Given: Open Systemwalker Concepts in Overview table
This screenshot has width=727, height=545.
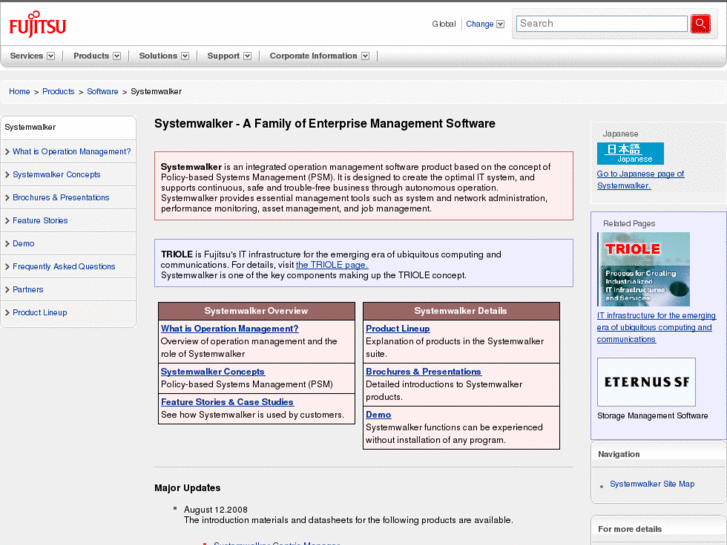Looking at the screenshot, I should point(213,372).
